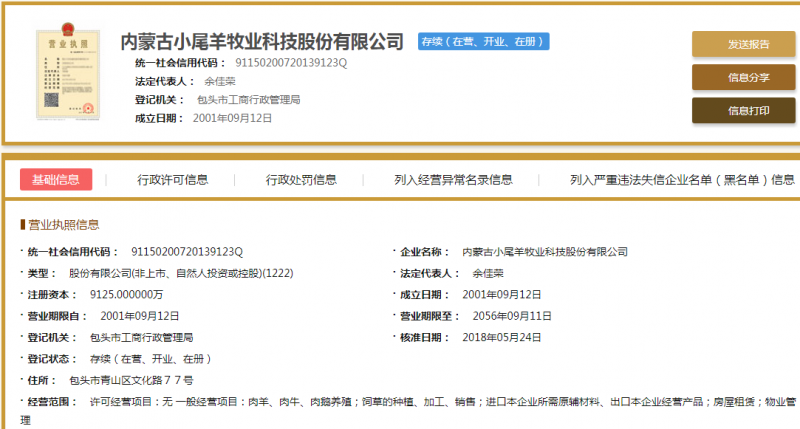Image resolution: width=800 pixels, height=429 pixels.
Task: Click 营业期限至 value 2056年09月11日
Action: pos(512,316)
